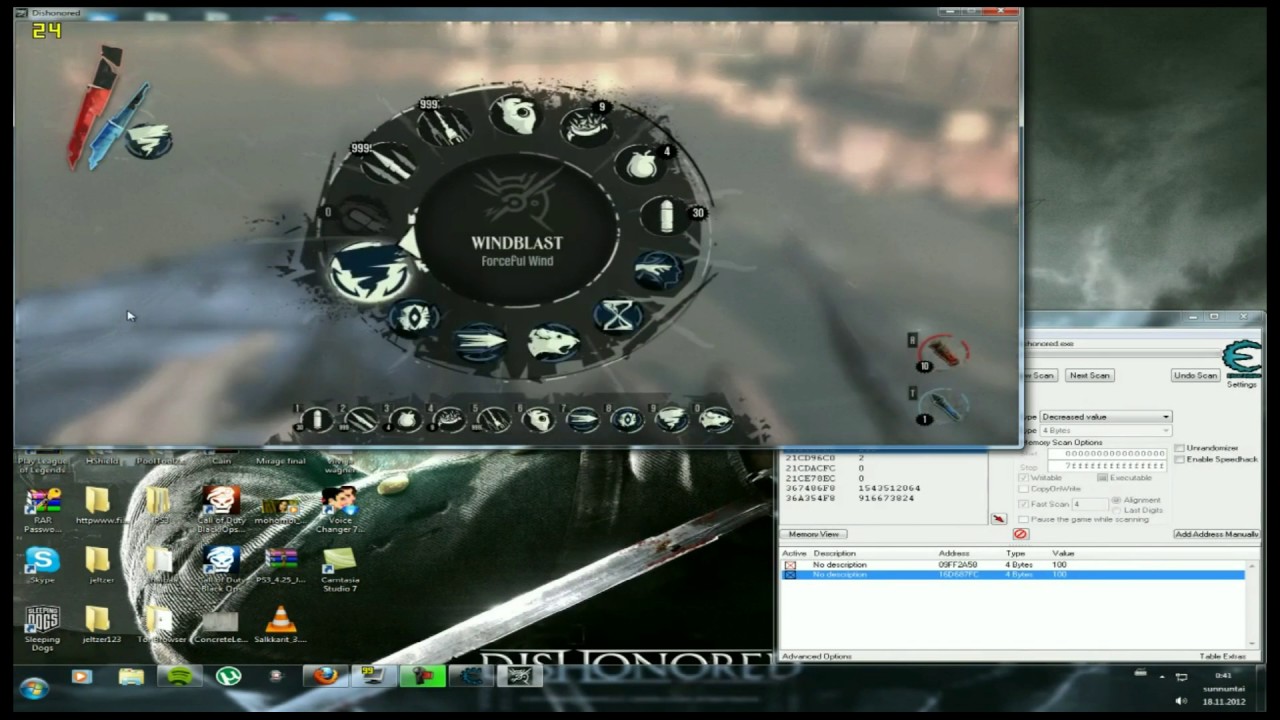
Task: Open the jeltzer123 desktop folder
Action: click(x=100, y=625)
